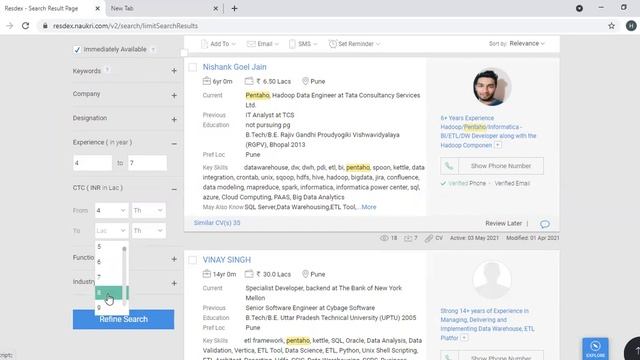Open the Email actions menu
The width and height of the screenshot is (640, 360).
pyautogui.click(x=263, y=44)
